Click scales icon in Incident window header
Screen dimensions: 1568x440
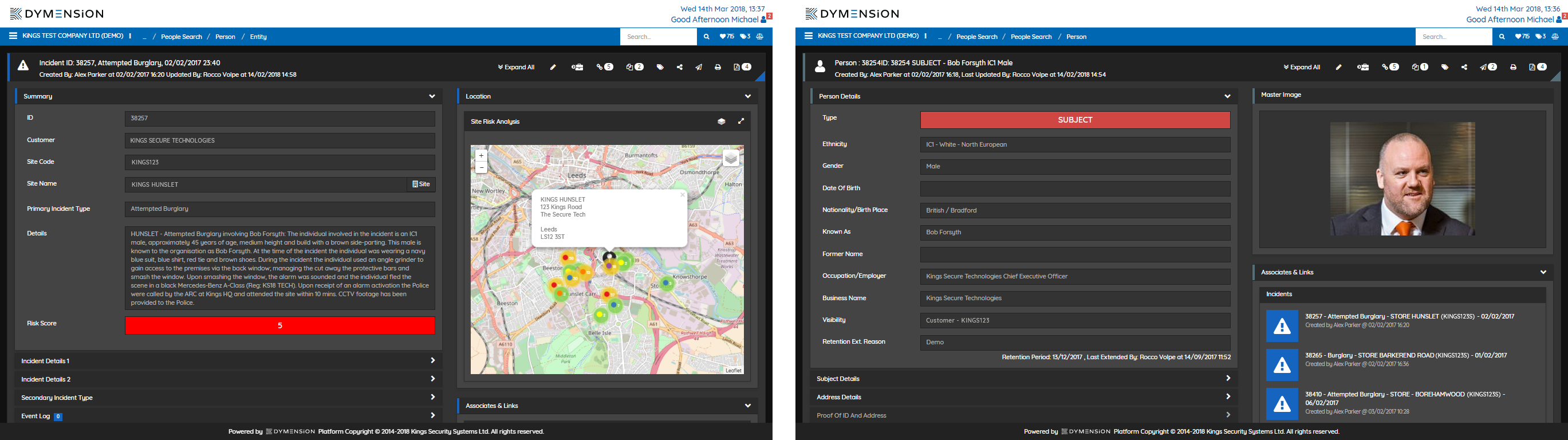pyautogui.click(x=759, y=37)
